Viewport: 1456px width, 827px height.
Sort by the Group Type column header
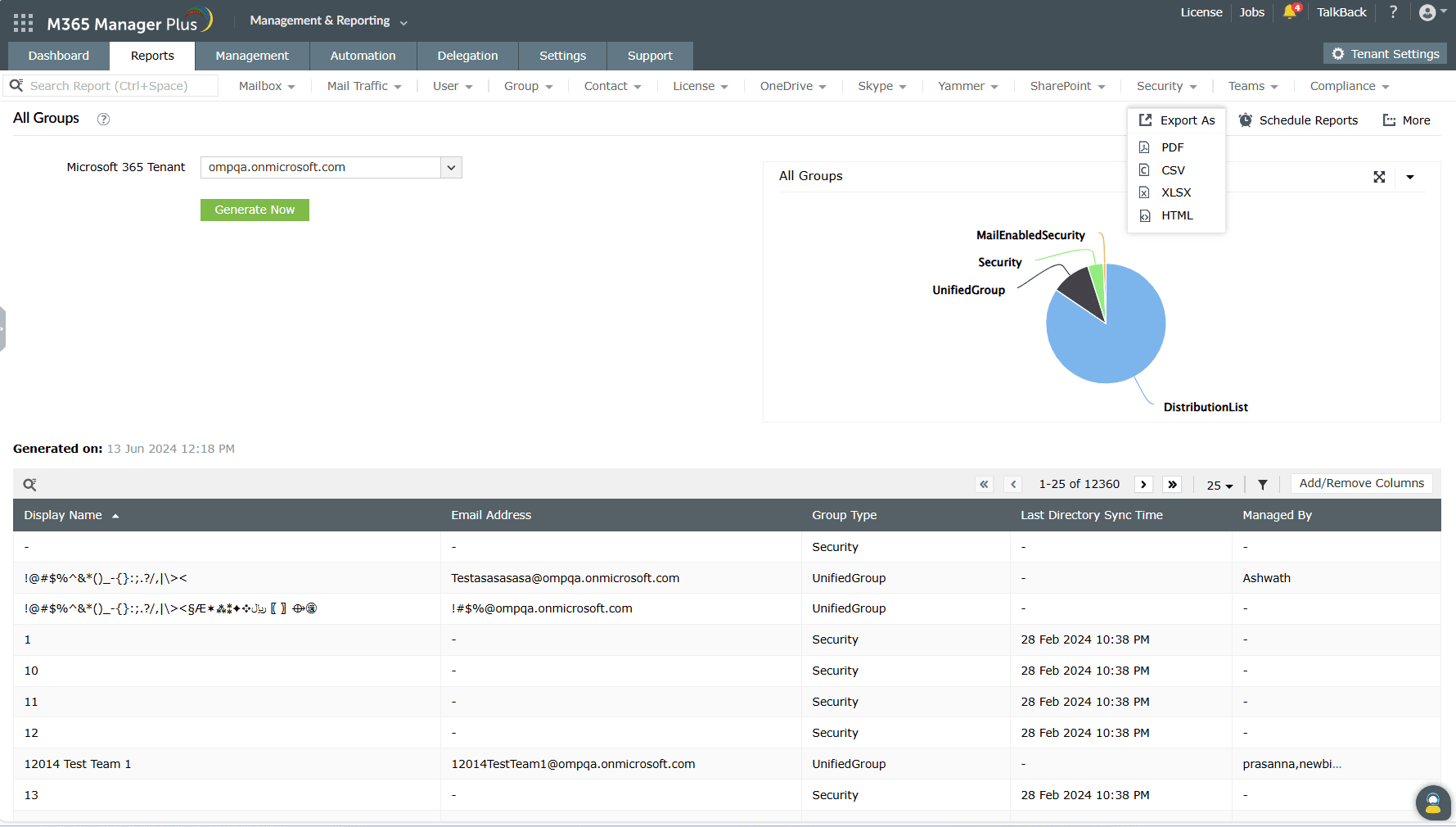pos(844,515)
